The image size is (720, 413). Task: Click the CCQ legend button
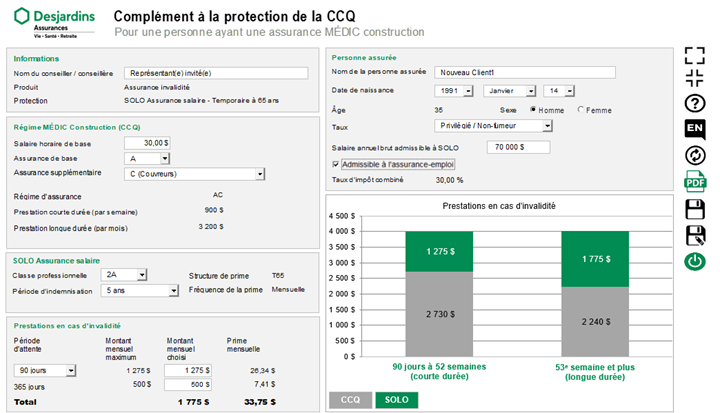348,399
